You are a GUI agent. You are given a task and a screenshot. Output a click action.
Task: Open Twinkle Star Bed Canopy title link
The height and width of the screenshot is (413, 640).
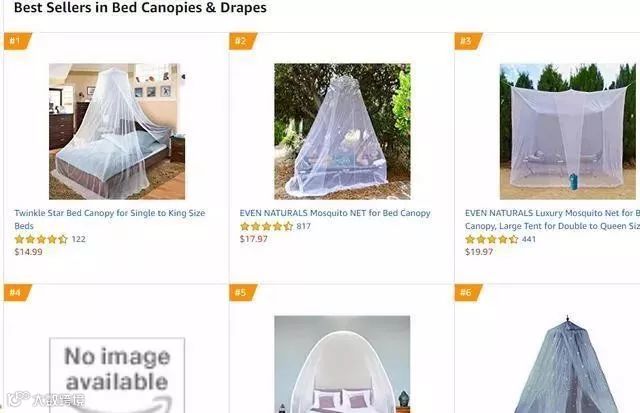109,219
